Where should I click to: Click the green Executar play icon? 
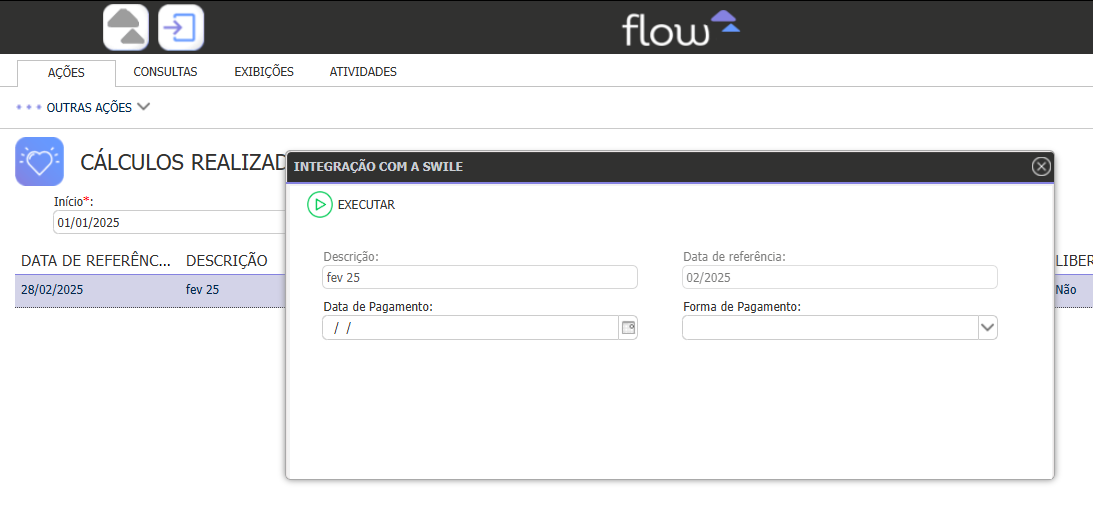coord(319,205)
